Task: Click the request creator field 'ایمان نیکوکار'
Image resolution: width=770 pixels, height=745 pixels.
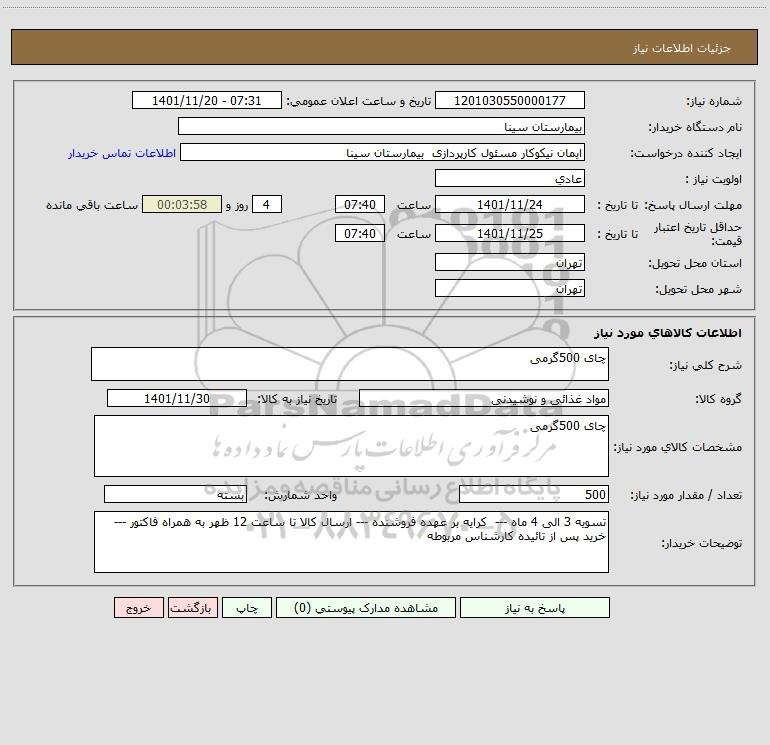Action: coord(383,152)
